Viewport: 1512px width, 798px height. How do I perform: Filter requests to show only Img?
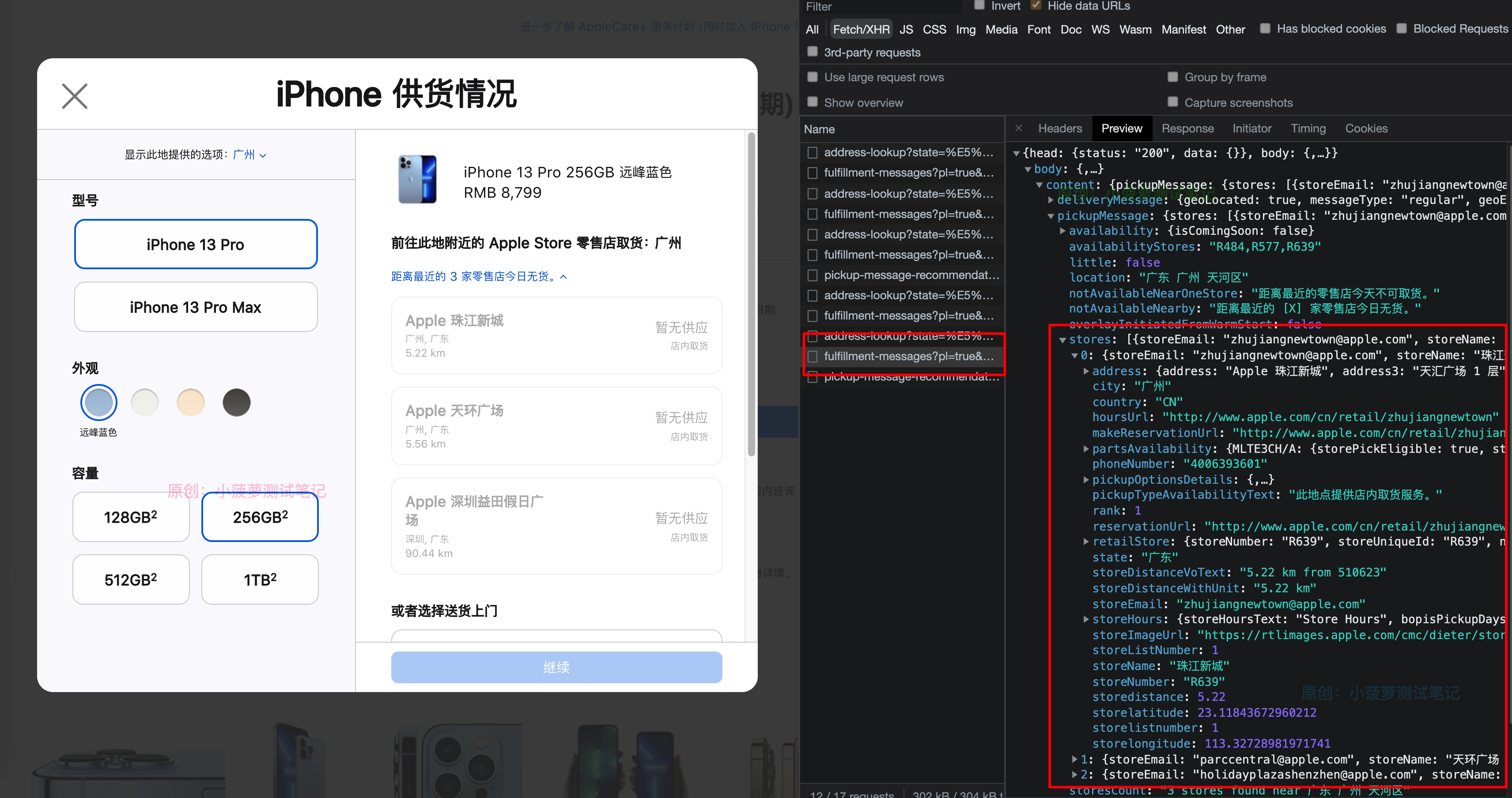pyautogui.click(x=966, y=29)
